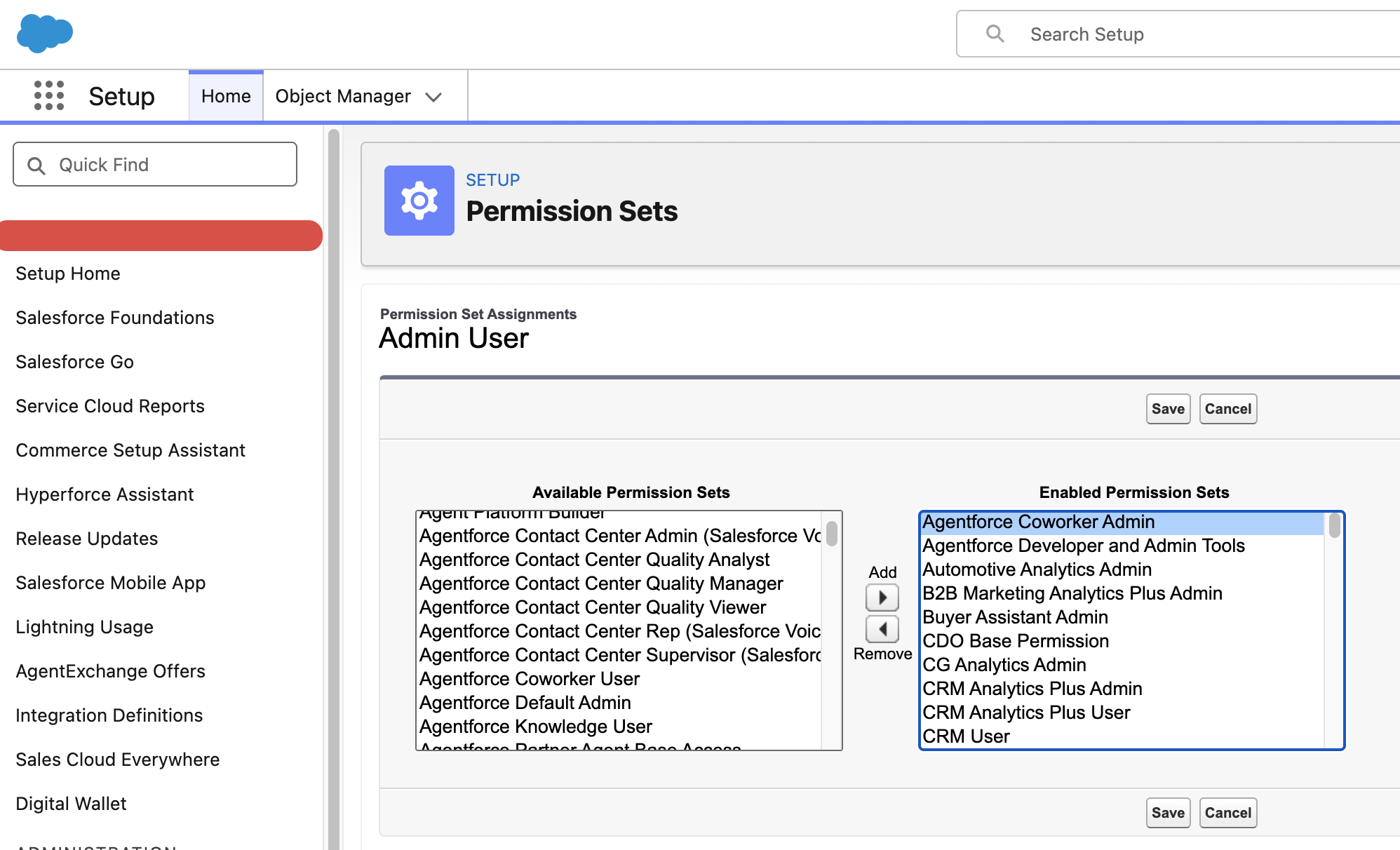Open Integration Definitions
Image resolution: width=1400 pixels, height=850 pixels.
pyautogui.click(x=109, y=715)
